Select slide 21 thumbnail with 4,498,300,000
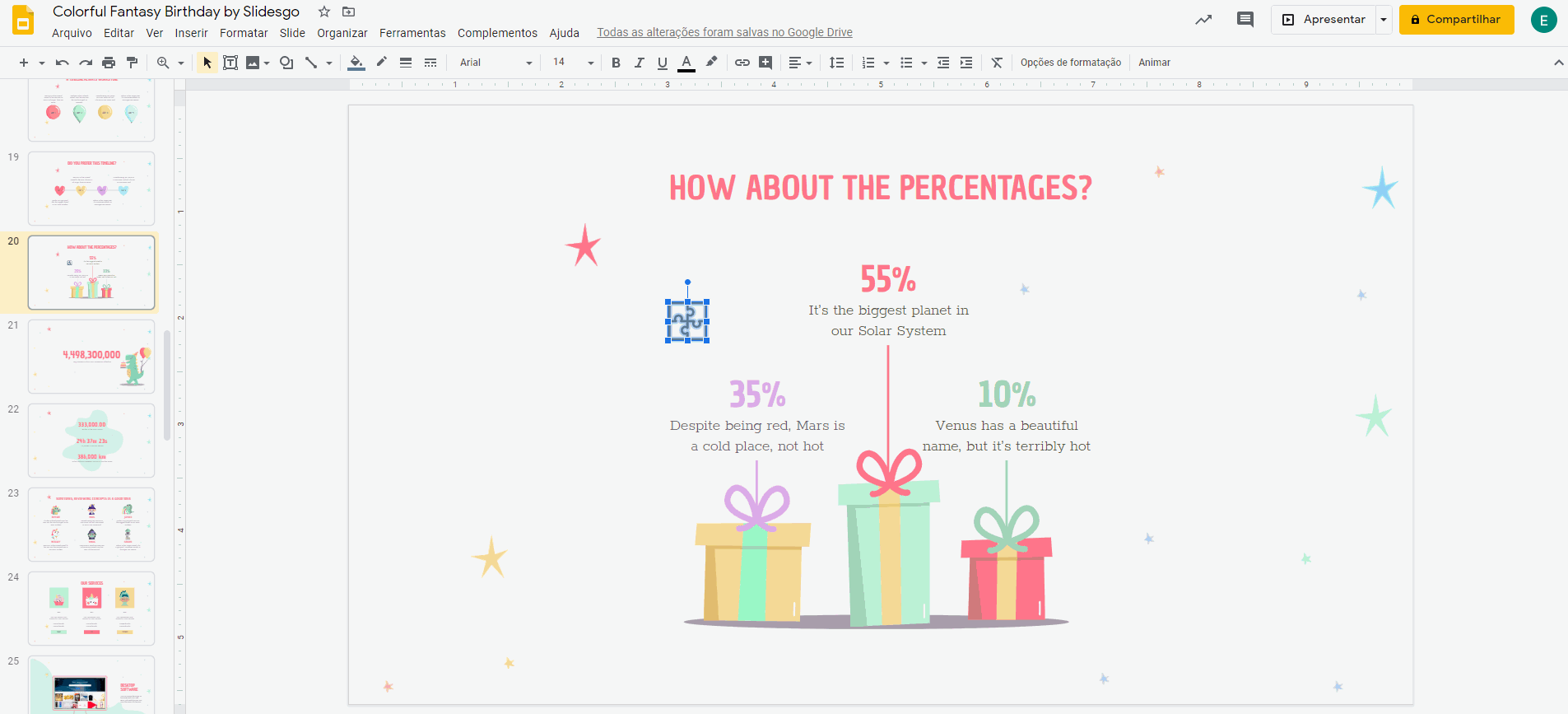1568x714 pixels. tap(91, 357)
